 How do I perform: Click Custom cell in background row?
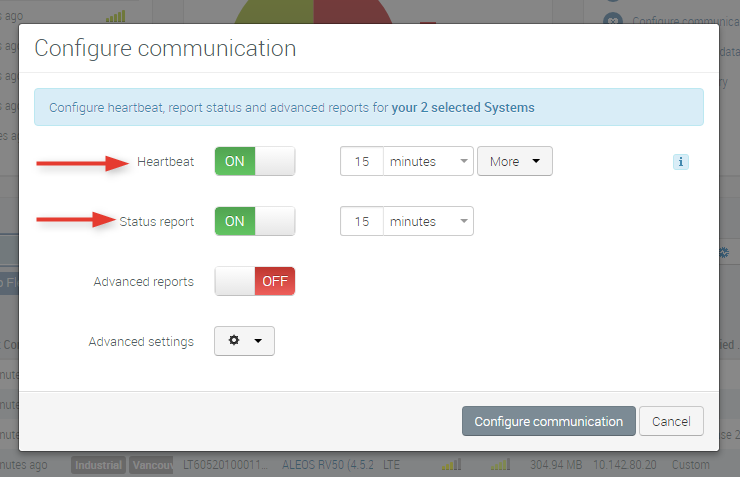tap(690, 465)
